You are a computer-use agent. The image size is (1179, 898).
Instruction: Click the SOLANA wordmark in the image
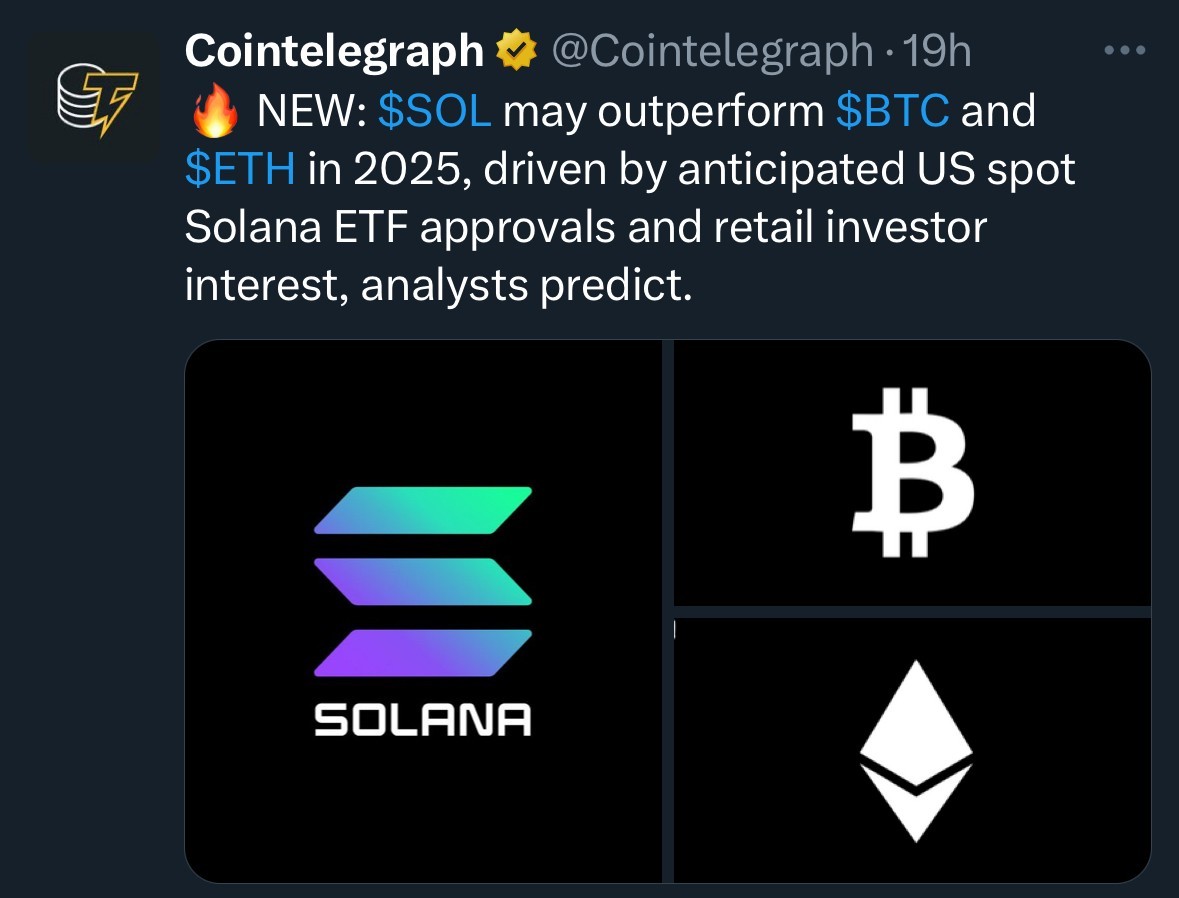pos(423,719)
